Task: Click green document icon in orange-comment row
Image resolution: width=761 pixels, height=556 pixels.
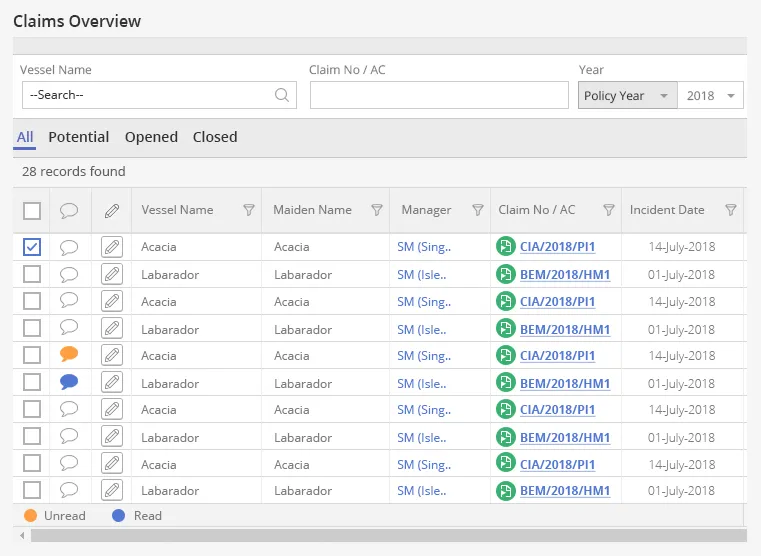Action: (506, 355)
